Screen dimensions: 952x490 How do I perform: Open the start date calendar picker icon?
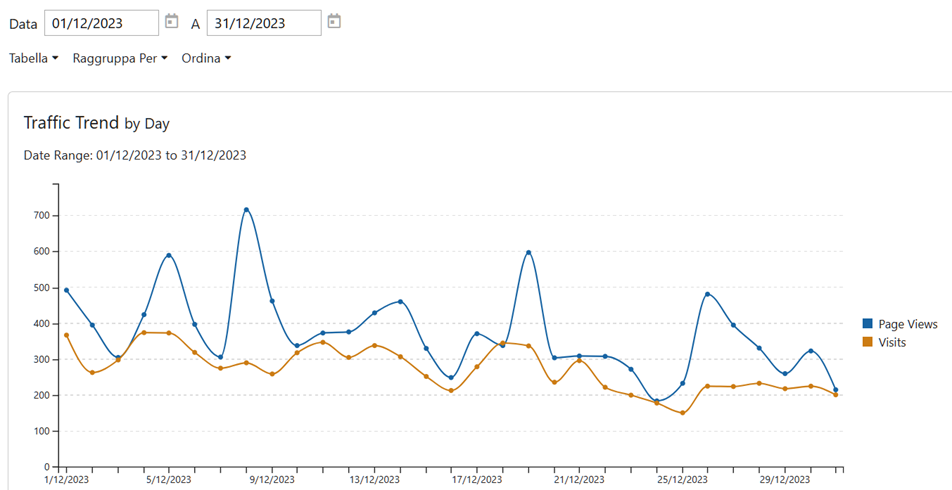[172, 21]
